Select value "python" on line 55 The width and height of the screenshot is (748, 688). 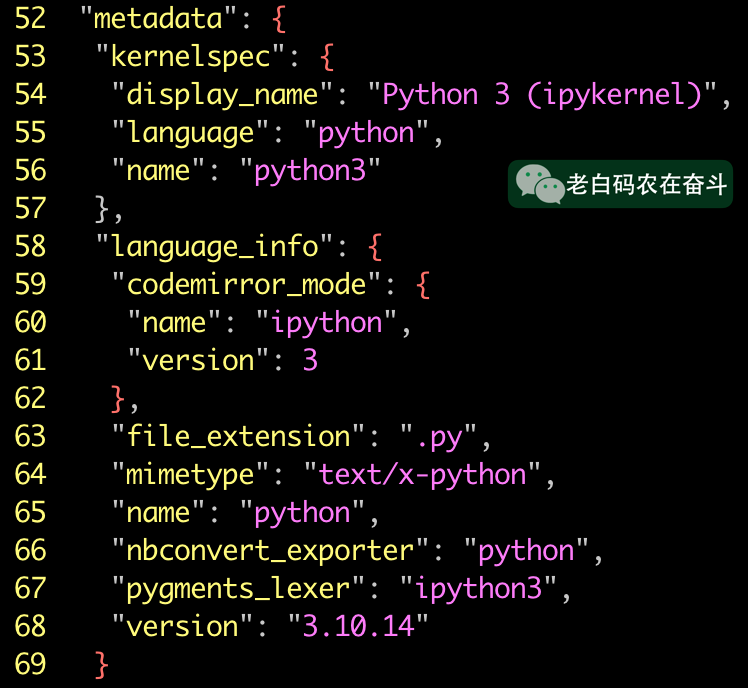366,133
